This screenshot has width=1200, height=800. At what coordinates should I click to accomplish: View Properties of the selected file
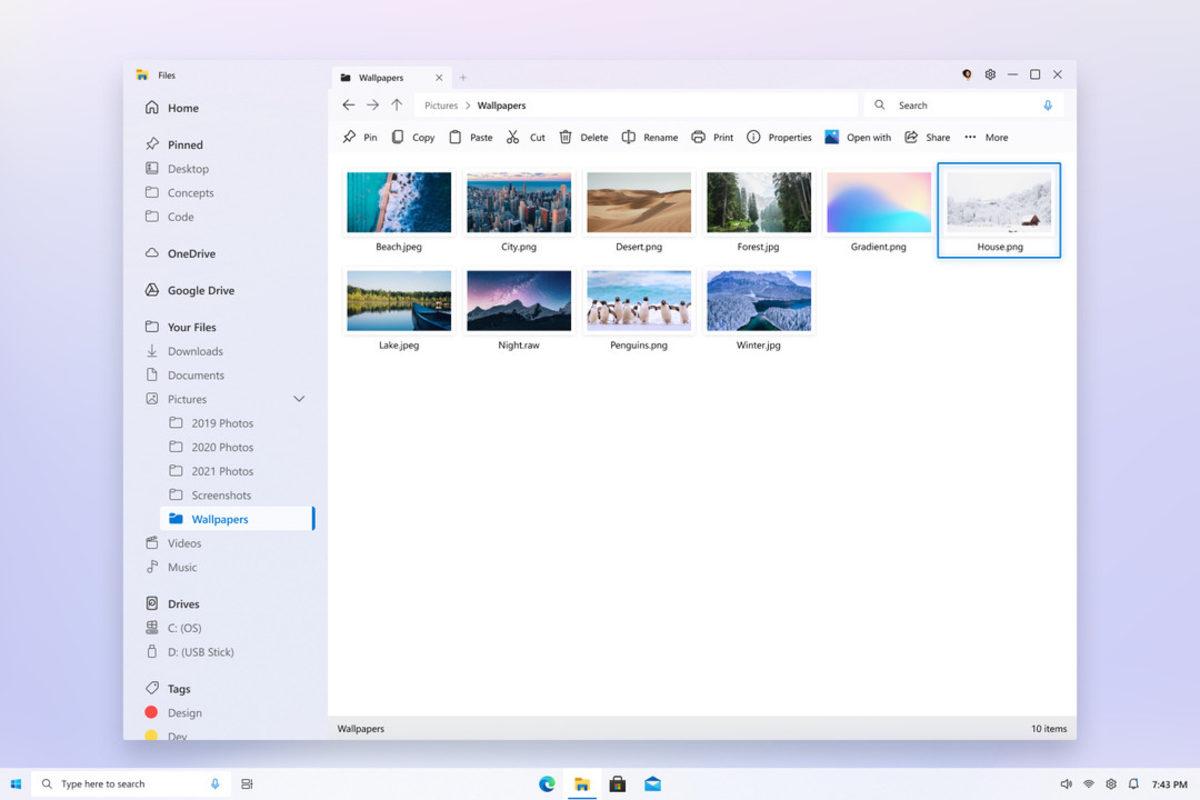coord(779,137)
